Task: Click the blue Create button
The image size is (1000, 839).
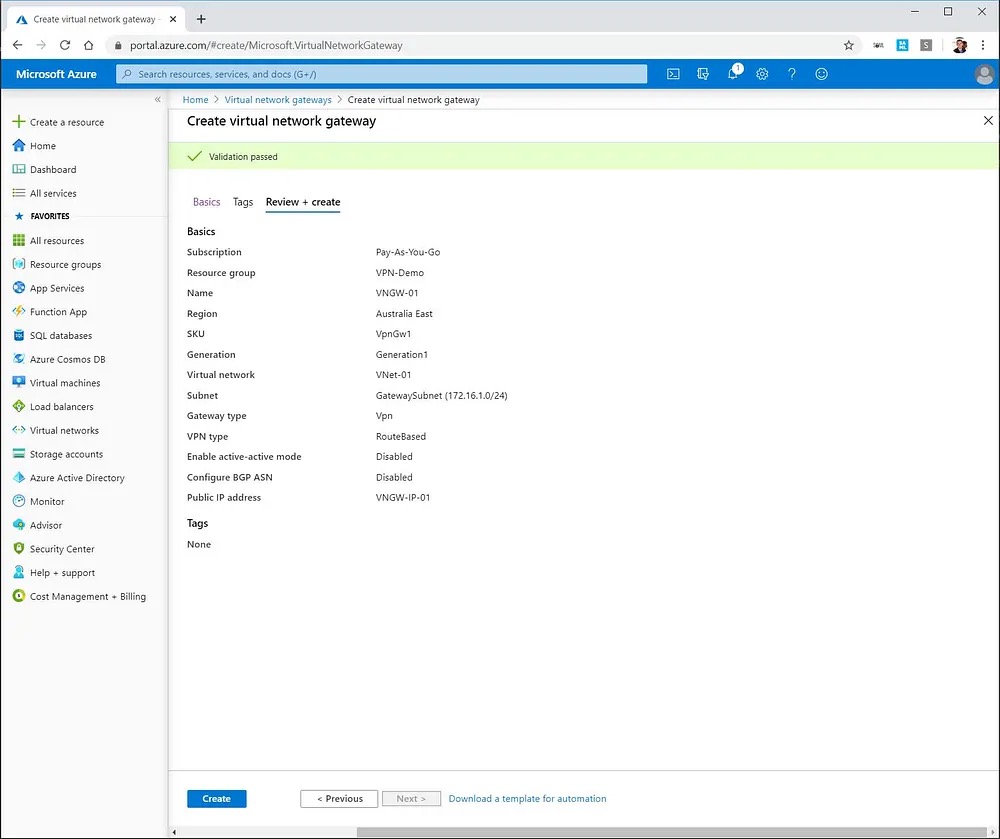Action: pyautogui.click(x=217, y=798)
